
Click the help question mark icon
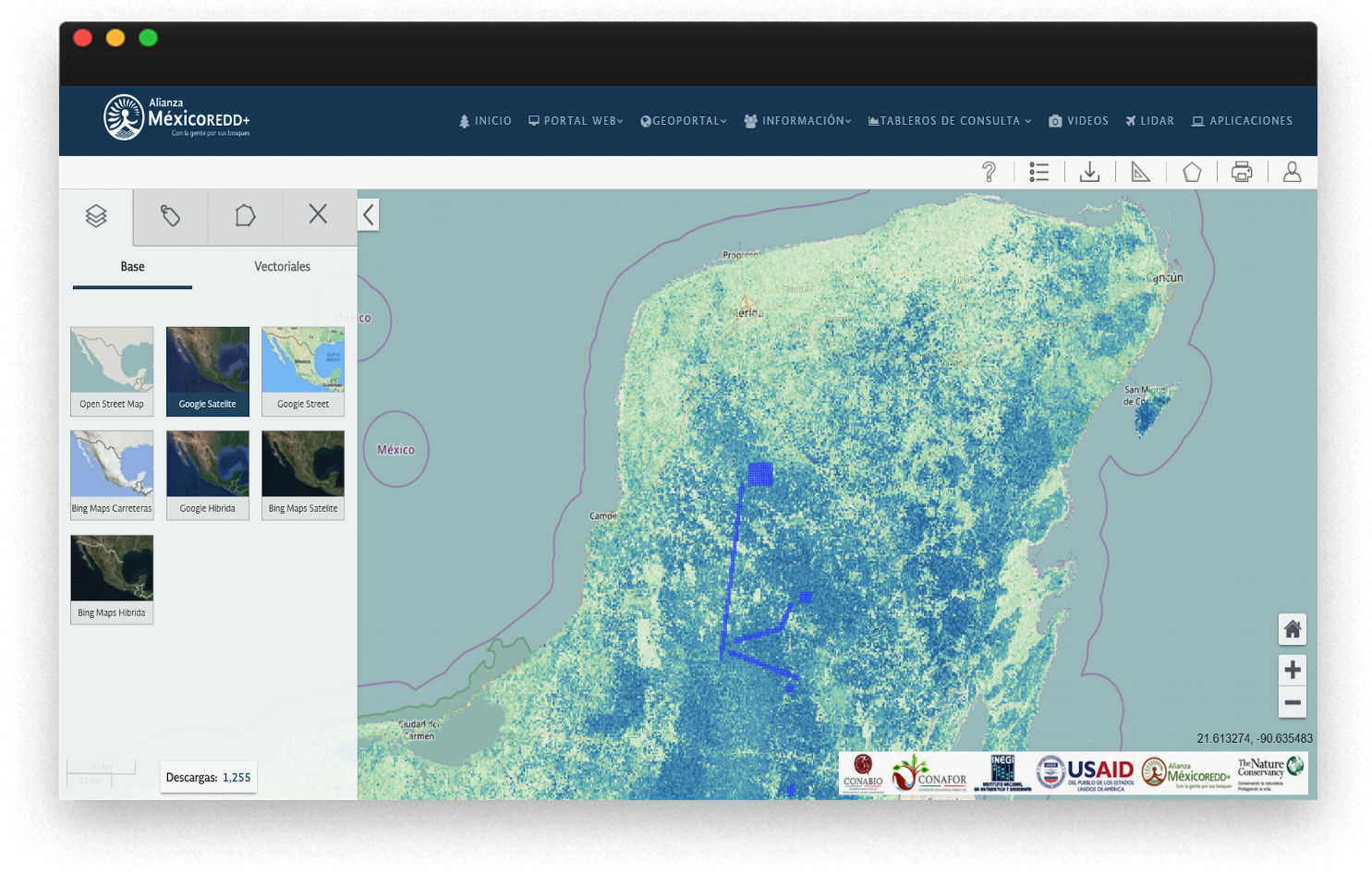989,172
